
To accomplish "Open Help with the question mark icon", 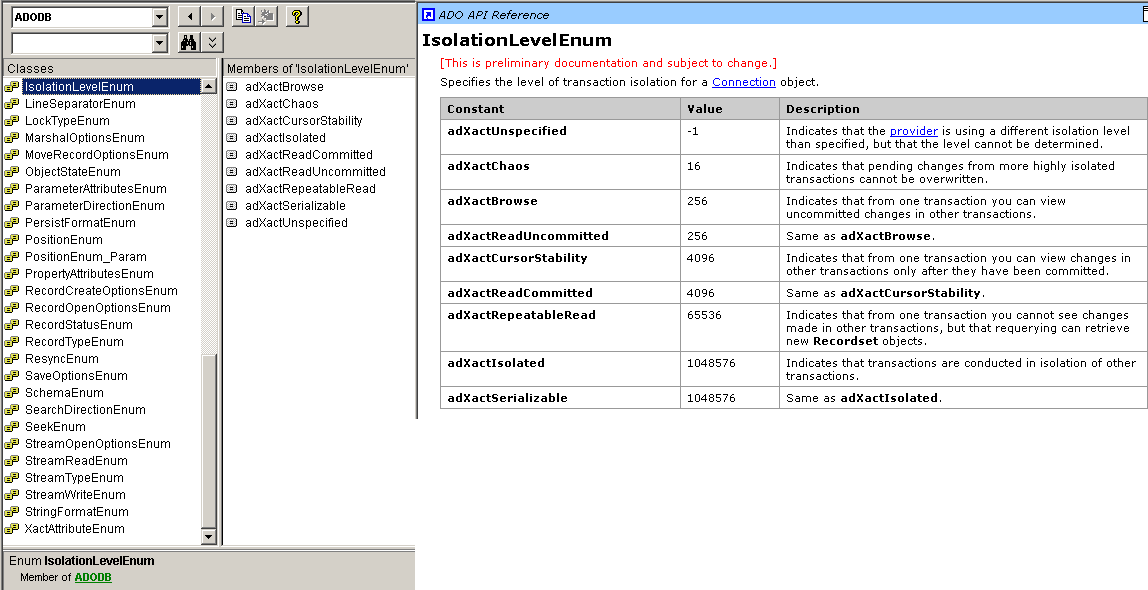I will (297, 17).
